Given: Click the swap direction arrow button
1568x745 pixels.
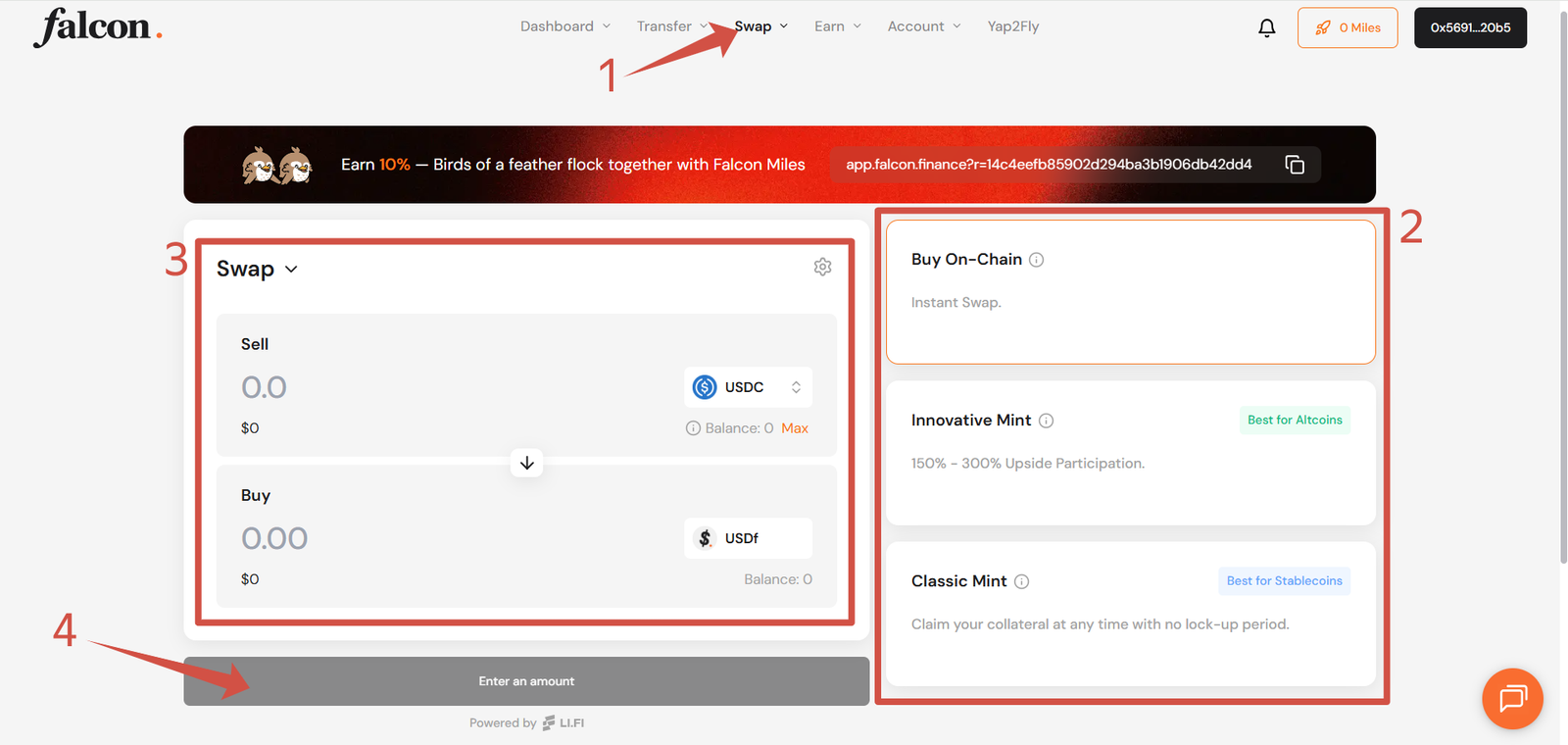Looking at the screenshot, I should [x=526, y=463].
